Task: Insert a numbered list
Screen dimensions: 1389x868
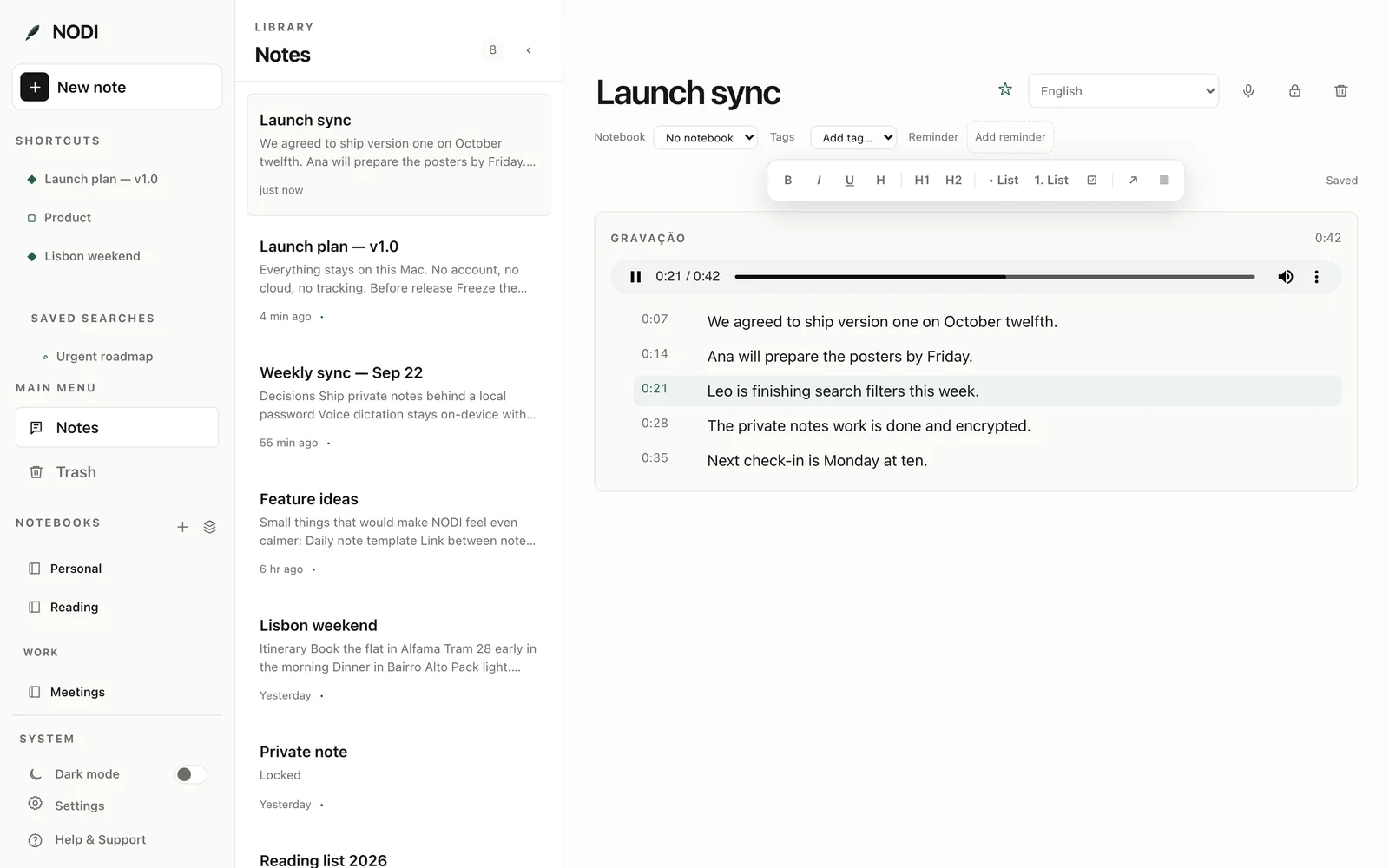Action: coord(1051,181)
